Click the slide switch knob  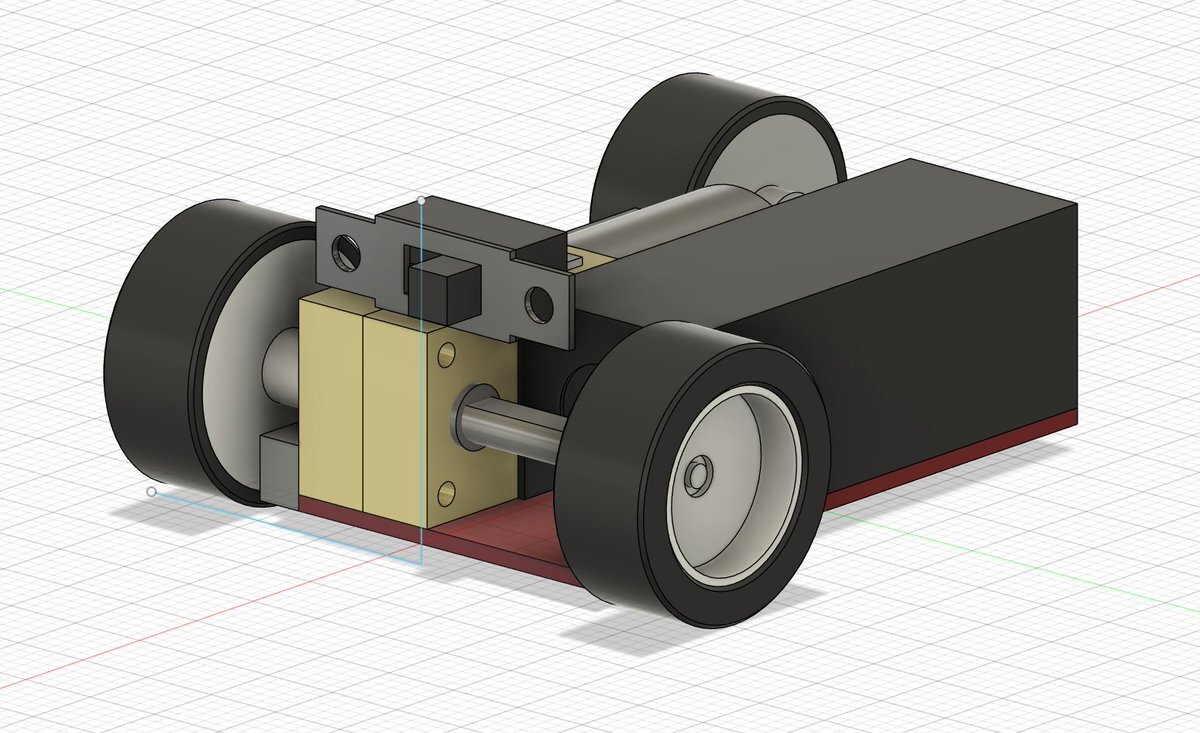446,290
